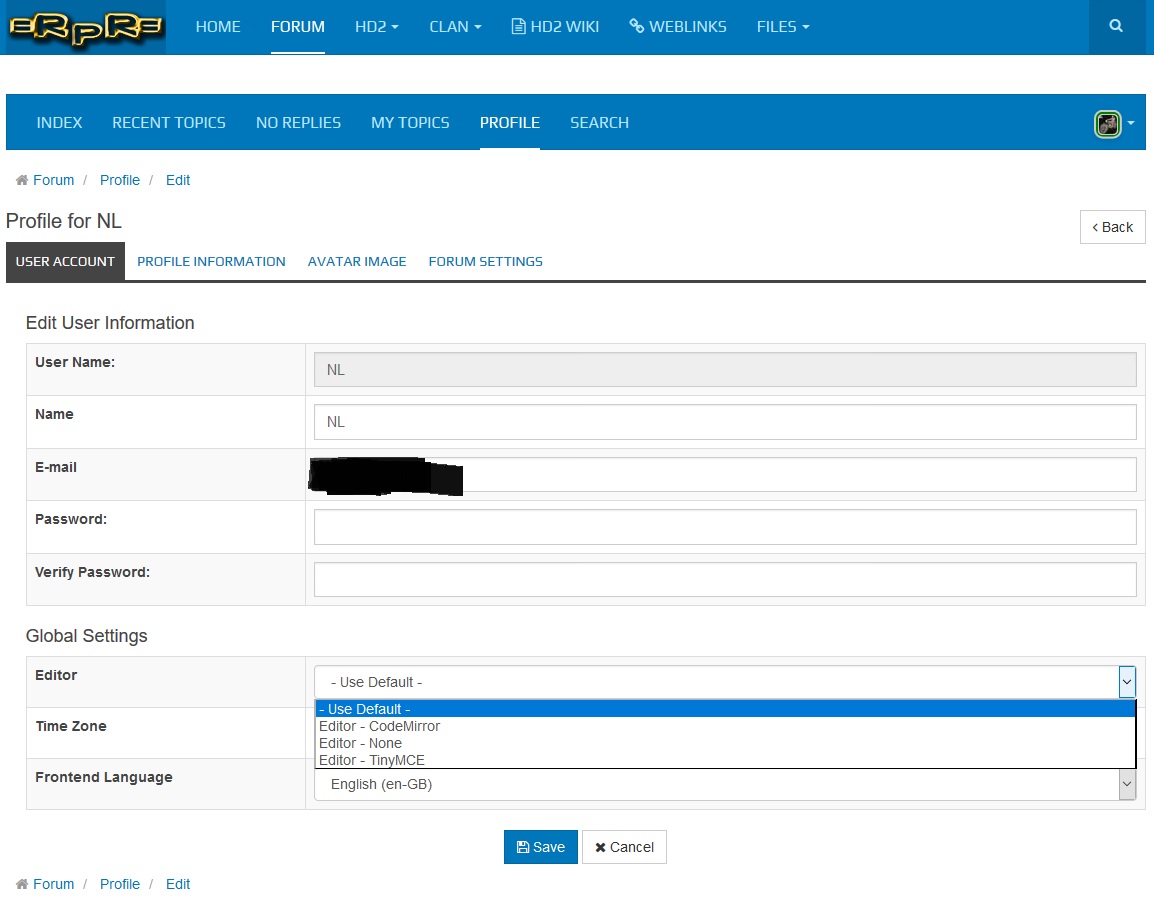Expand the Clan dropdown menu
This screenshot has width=1154, height=901.
[455, 27]
